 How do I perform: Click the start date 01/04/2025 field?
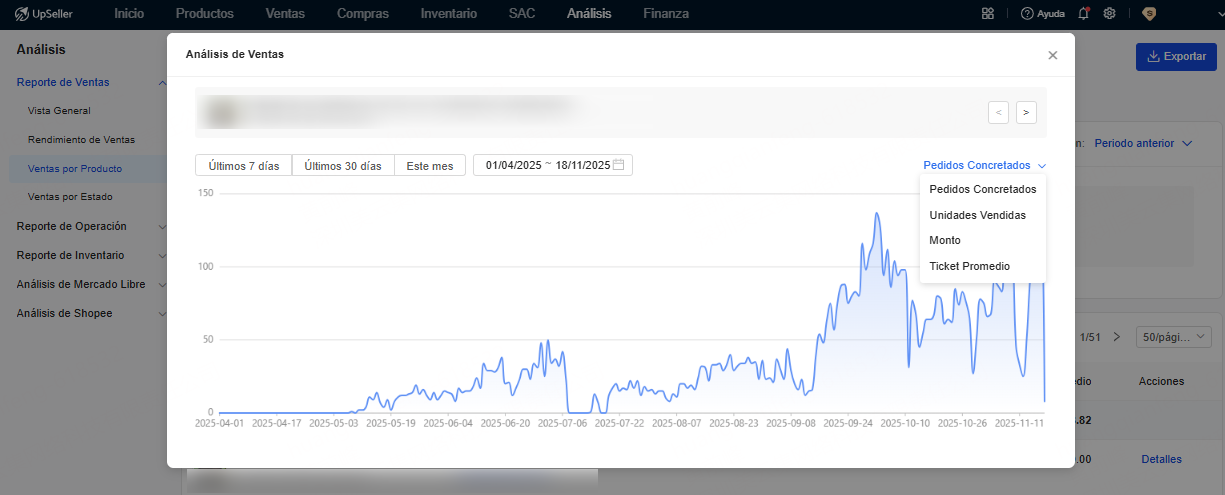tap(513, 166)
